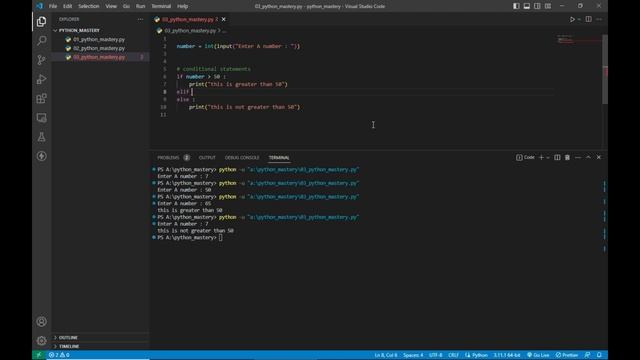Screen dimensions: 640x360
Task: Click the Code terminal label
Action: pos(525,158)
